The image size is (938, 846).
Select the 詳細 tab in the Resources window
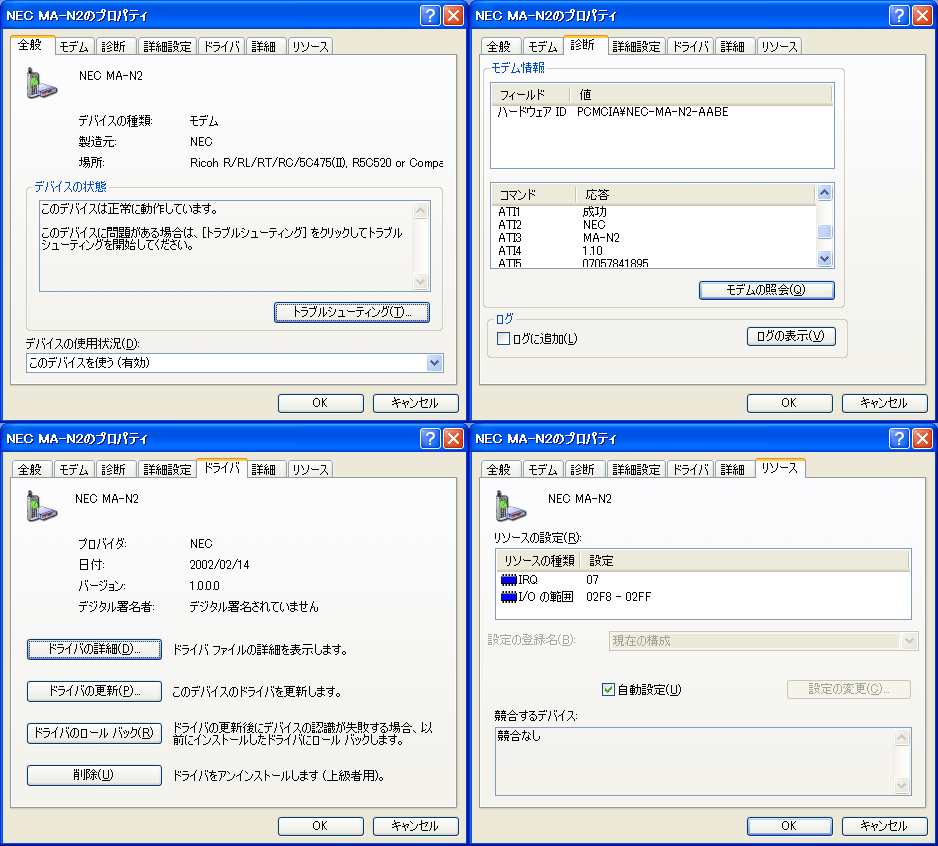coord(733,470)
